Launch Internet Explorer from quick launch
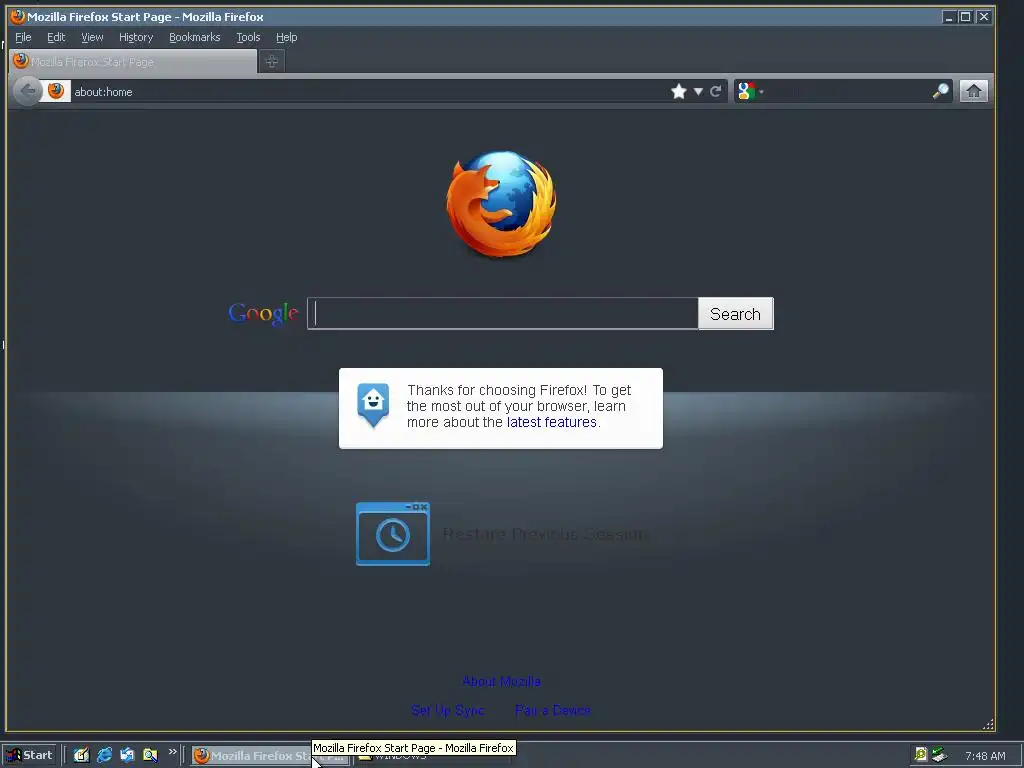Screen dimensions: 1024x768 (x=104, y=756)
